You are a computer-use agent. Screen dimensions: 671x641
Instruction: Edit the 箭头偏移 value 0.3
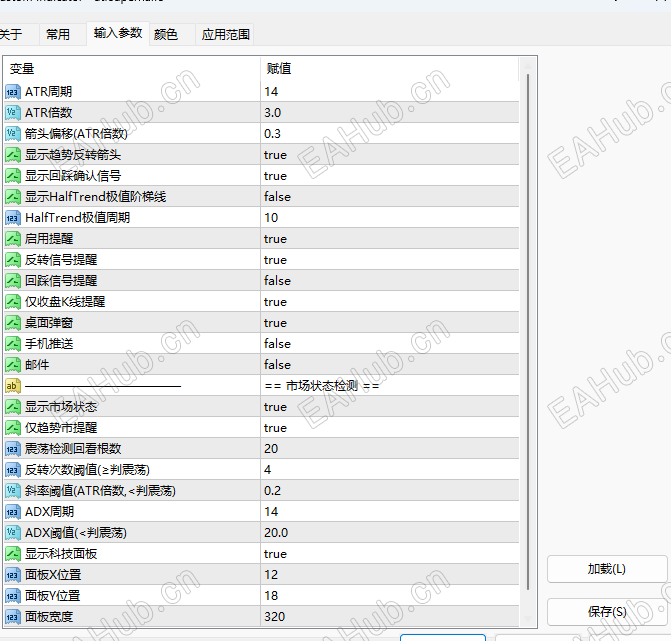click(x=389, y=134)
